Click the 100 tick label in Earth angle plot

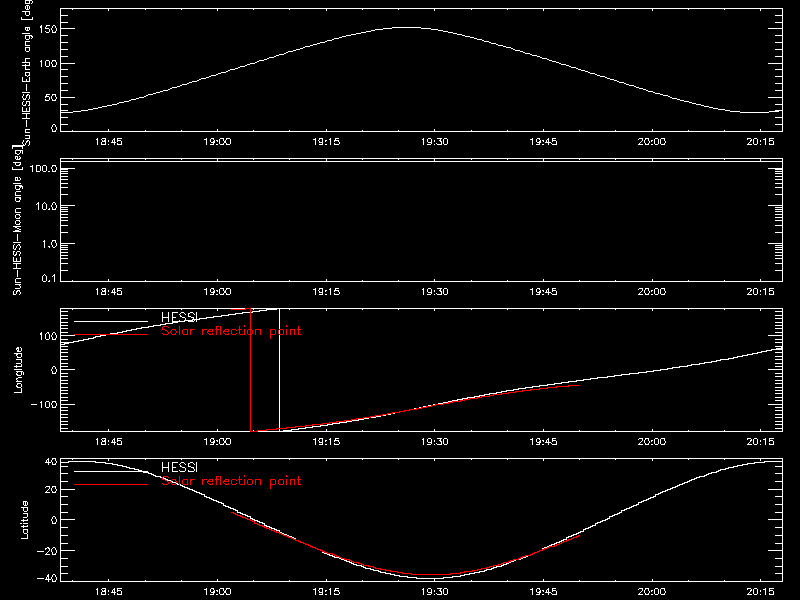pyautogui.click(x=47, y=64)
